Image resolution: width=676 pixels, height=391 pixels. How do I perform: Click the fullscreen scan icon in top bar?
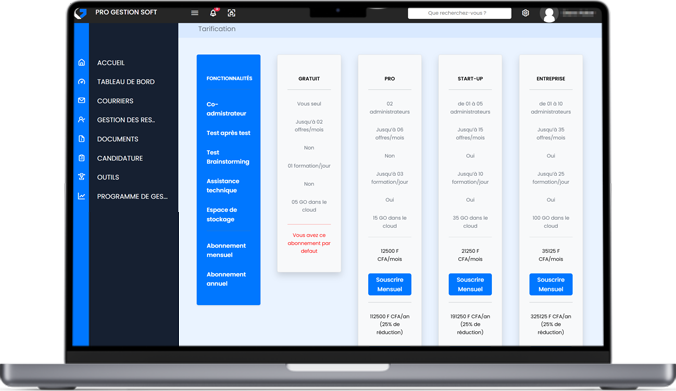click(232, 13)
